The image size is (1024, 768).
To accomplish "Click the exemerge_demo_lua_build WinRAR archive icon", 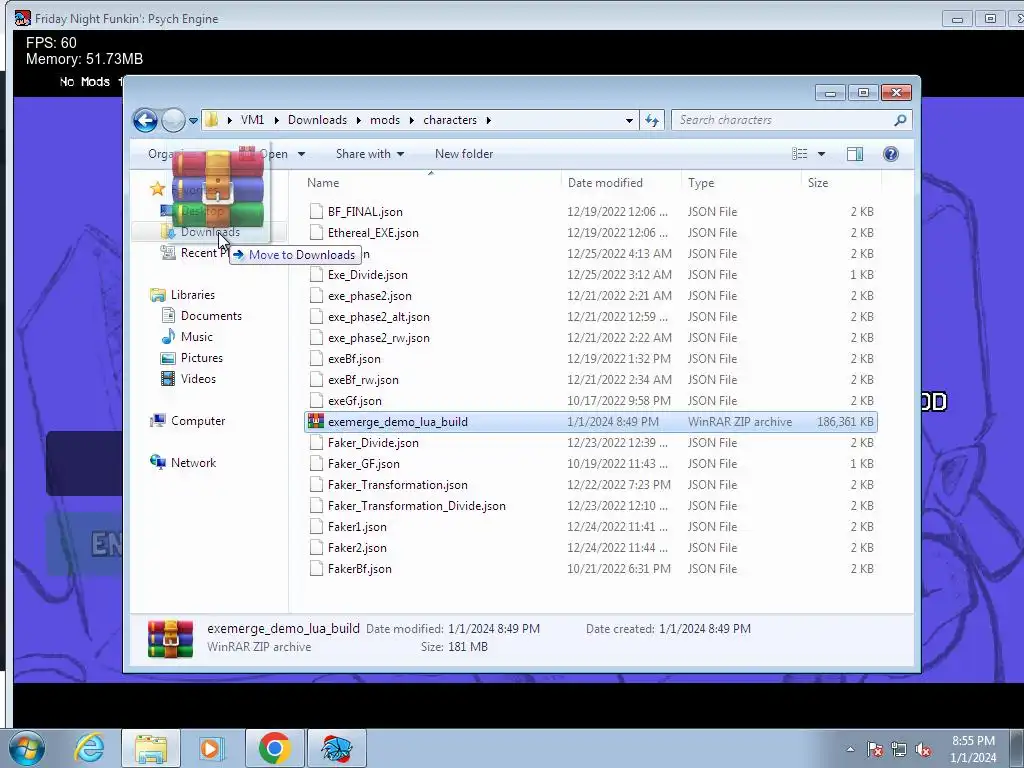I will (x=316, y=422).
